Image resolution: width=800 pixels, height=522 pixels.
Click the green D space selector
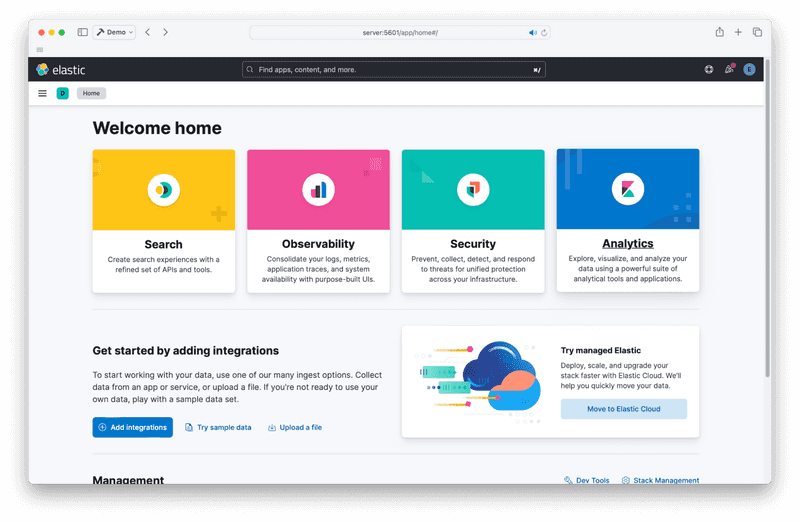pos(62,94)
